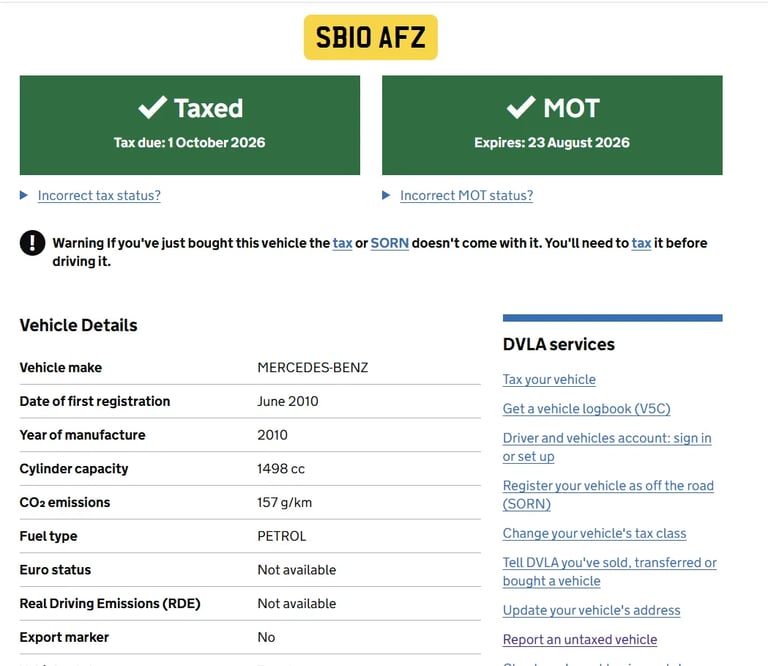Click the 'CO₂ emissions' label

[65, 502]
